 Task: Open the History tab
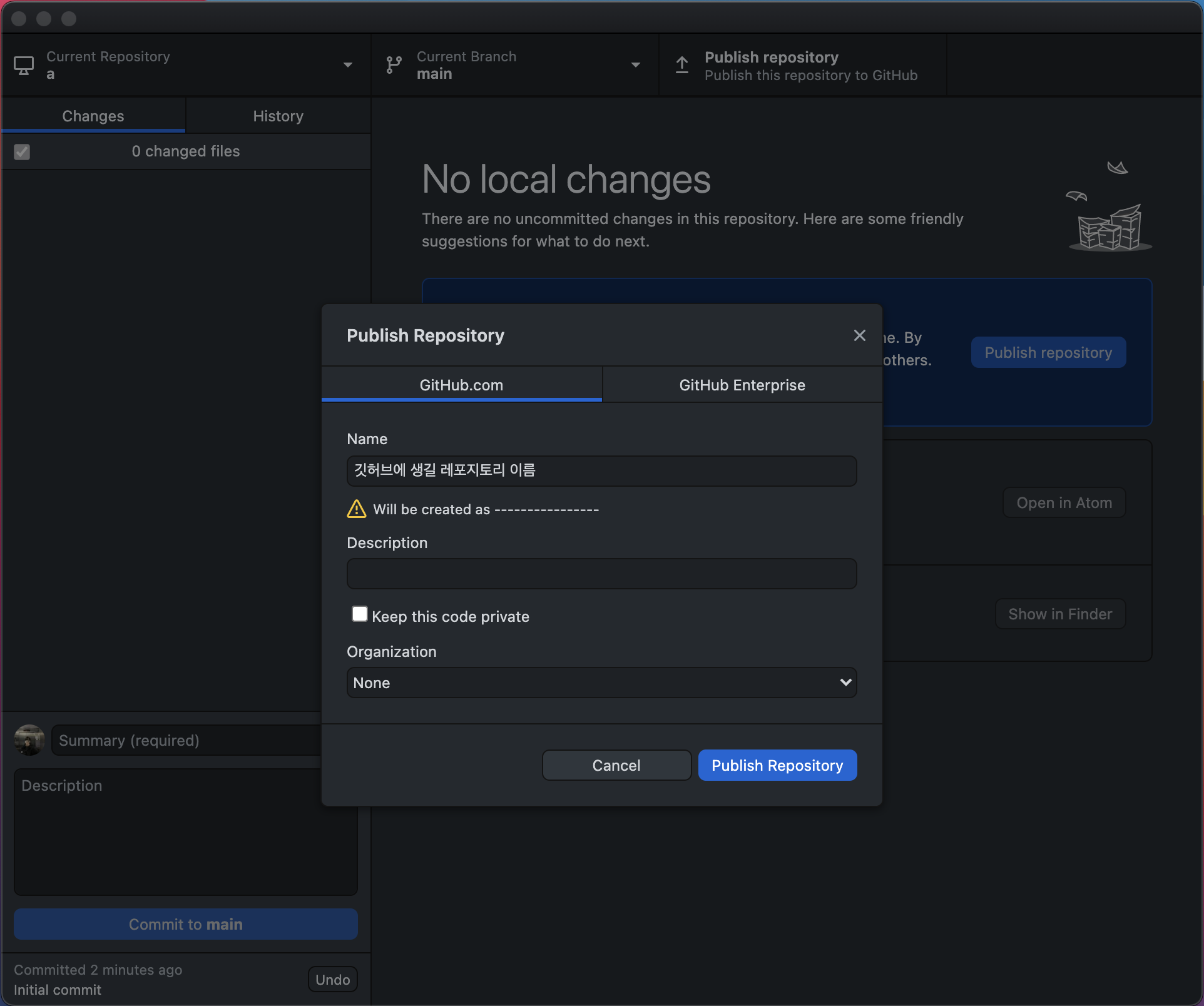[278, 116]
